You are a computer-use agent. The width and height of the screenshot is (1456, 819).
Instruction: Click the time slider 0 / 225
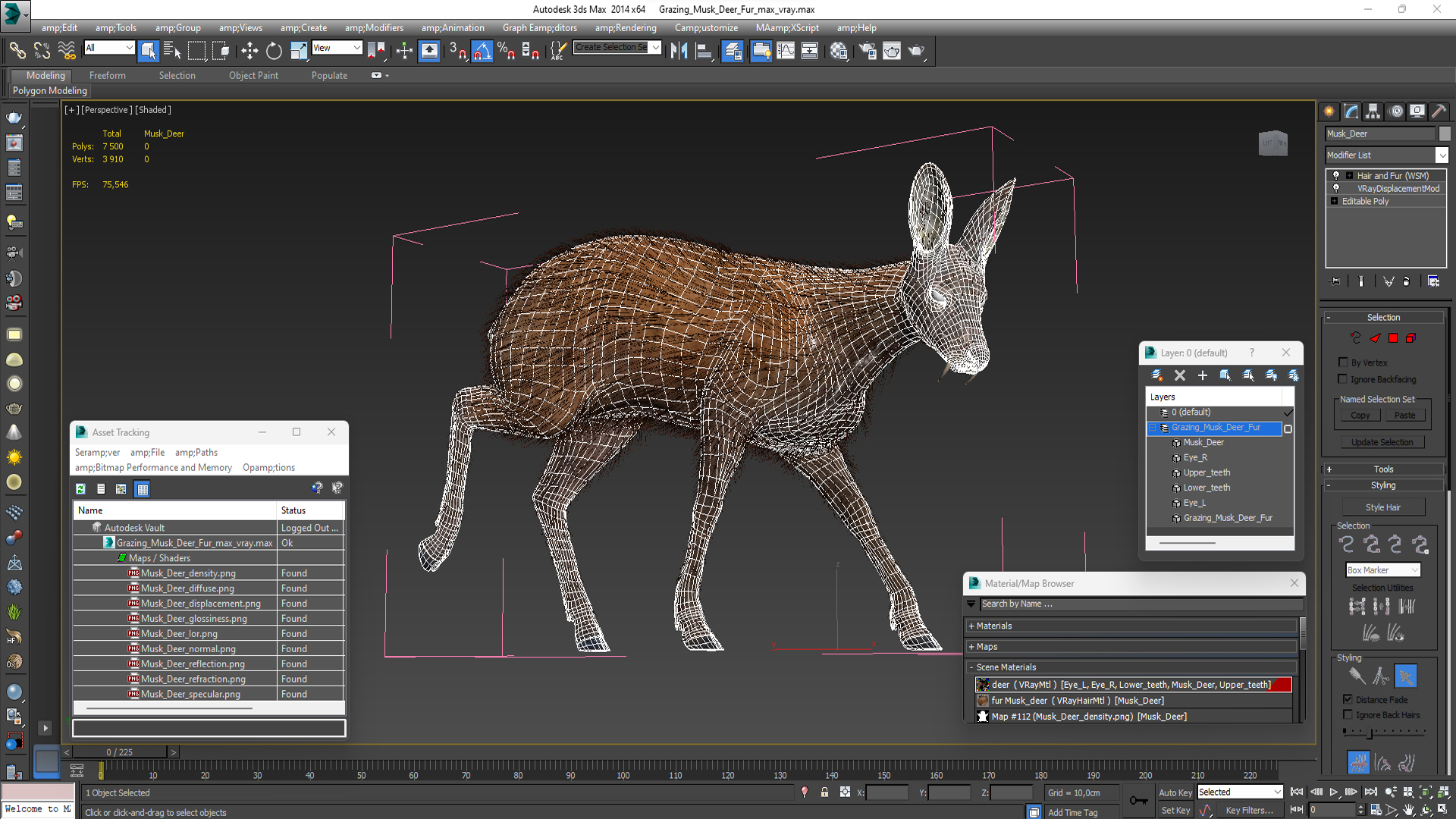pos(120,752)
